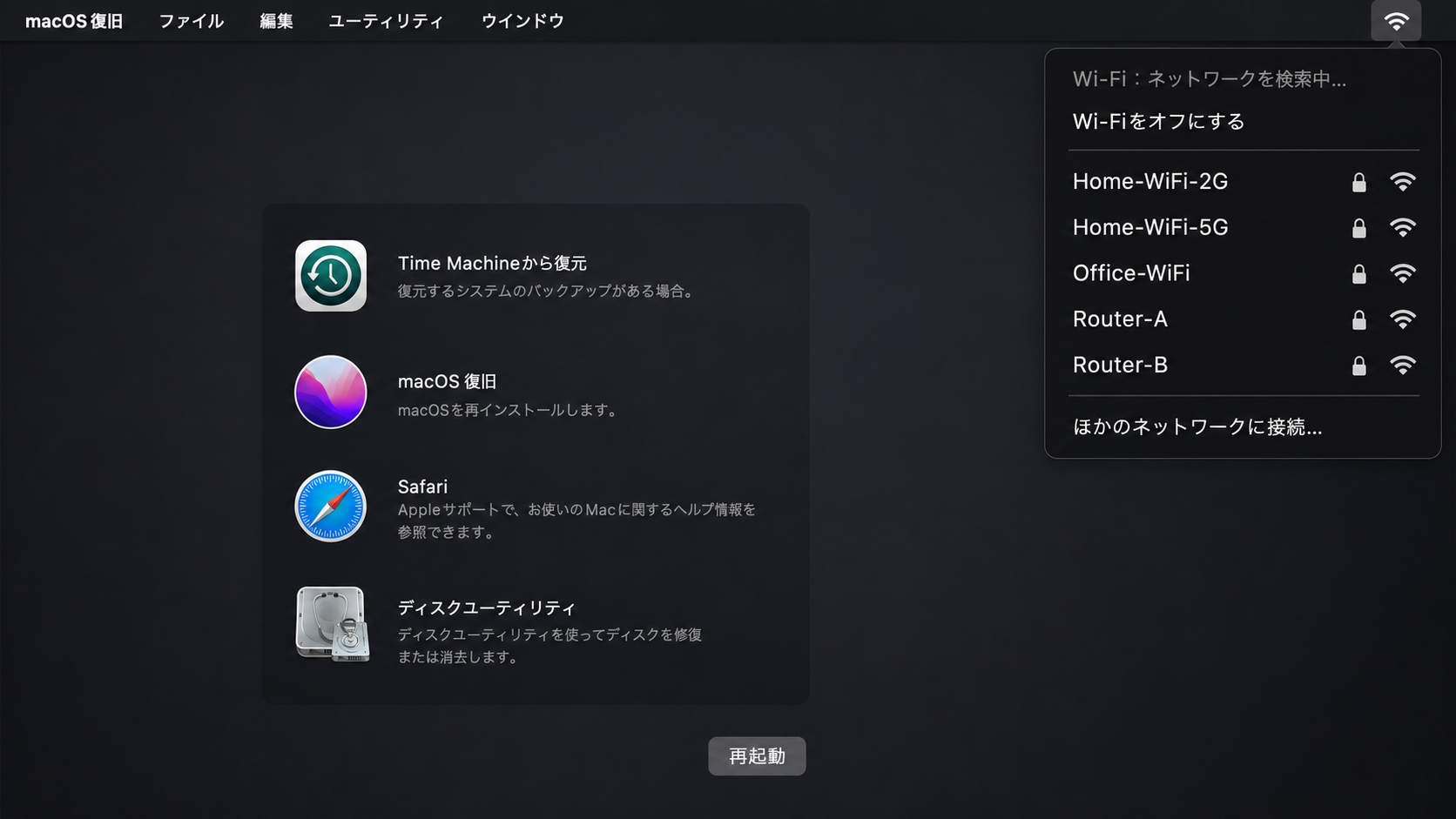Click the signal icon beside Router-B
The width and height of the screenshot is (1456, 819).
tap(1402, 365)
